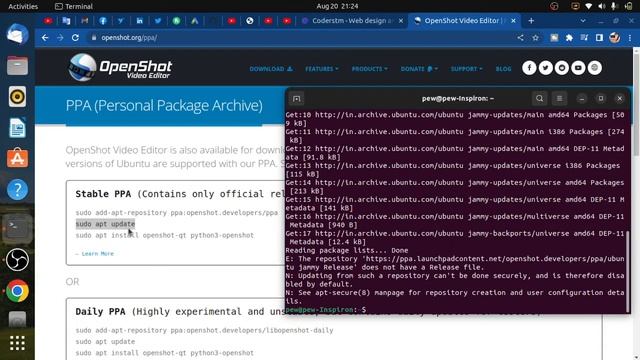This screenshot has height=360, width=640.
Task: Open terminal hamburger menu
Action: click(x=560, y=98)
